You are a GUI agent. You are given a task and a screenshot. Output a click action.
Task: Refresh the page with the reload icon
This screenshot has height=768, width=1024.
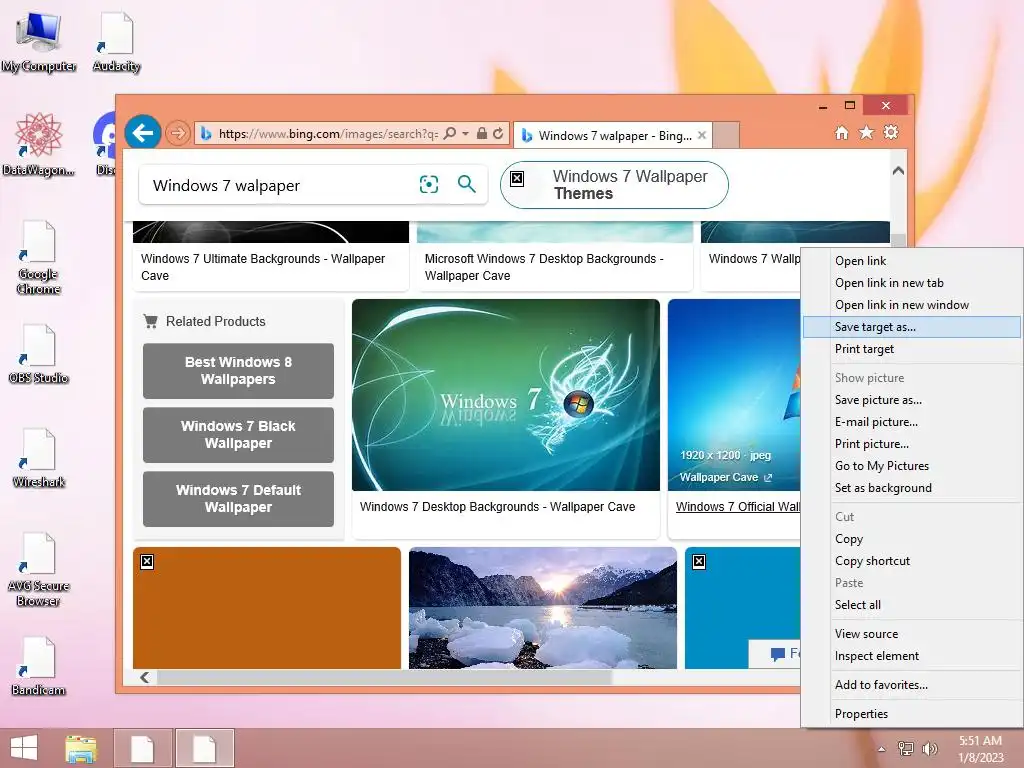(498, 133)
